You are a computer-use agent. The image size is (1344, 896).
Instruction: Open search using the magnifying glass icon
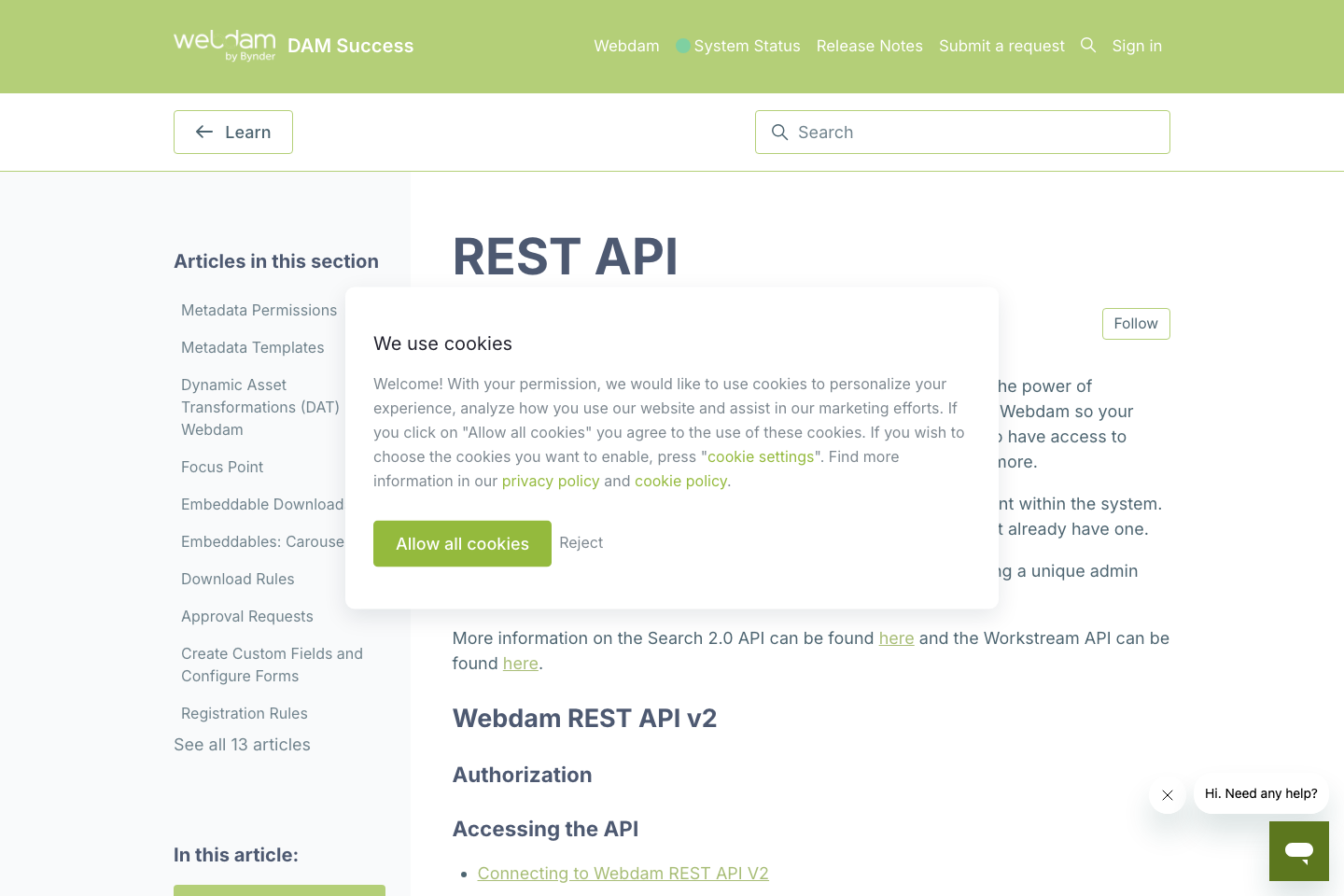click(1088, 45)
